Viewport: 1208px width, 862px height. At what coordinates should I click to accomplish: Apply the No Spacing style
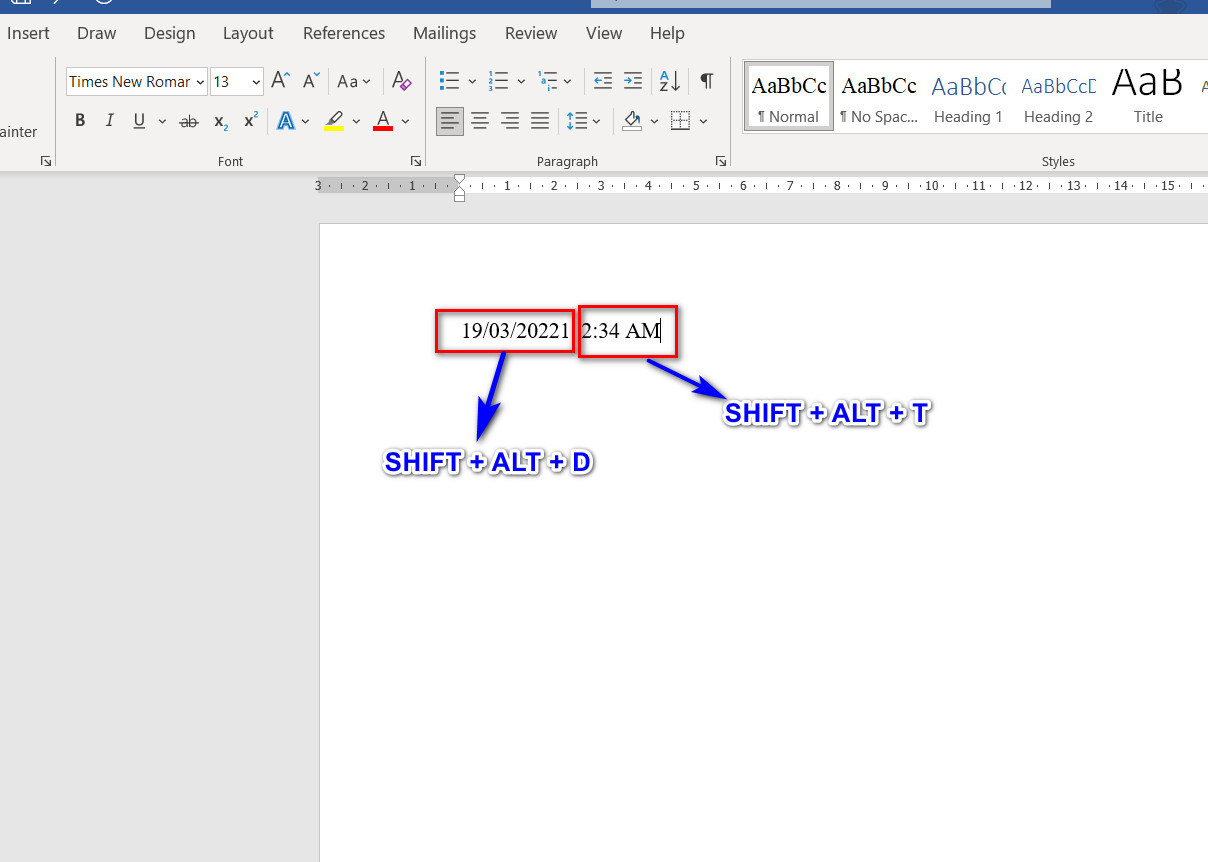pos(879,97)
